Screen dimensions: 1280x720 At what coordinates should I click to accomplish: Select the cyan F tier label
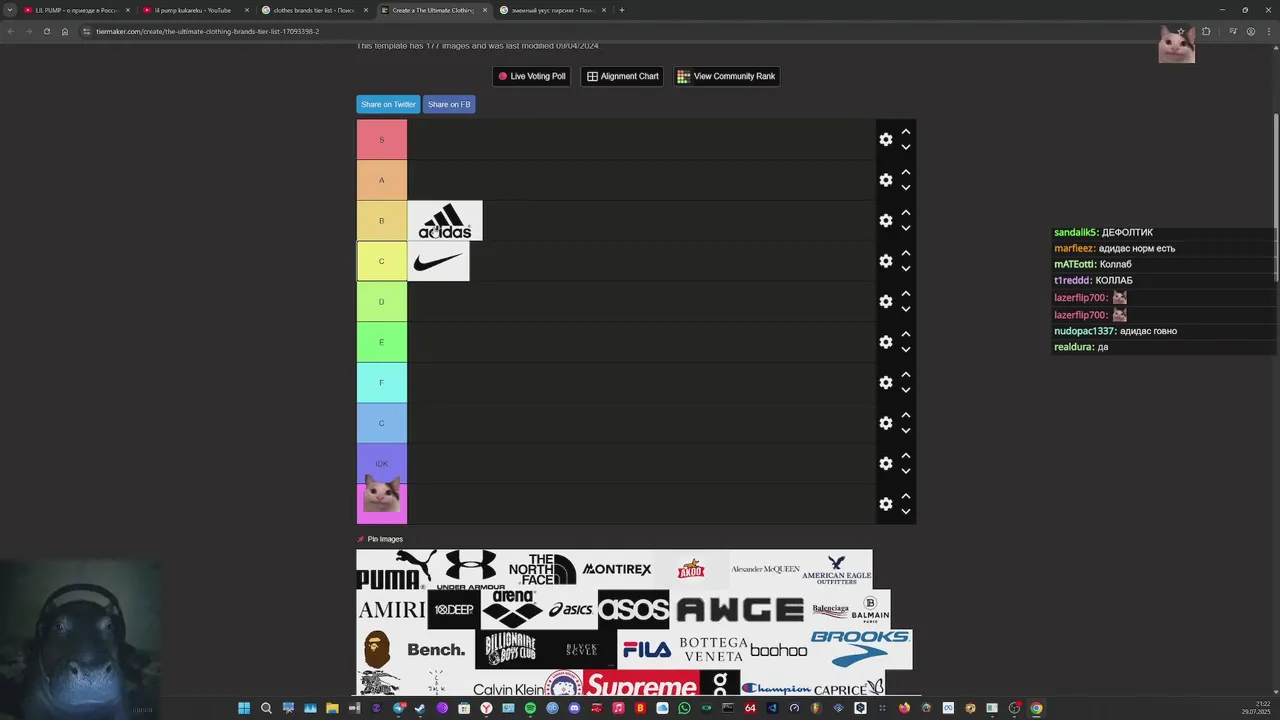click(382, 382)
